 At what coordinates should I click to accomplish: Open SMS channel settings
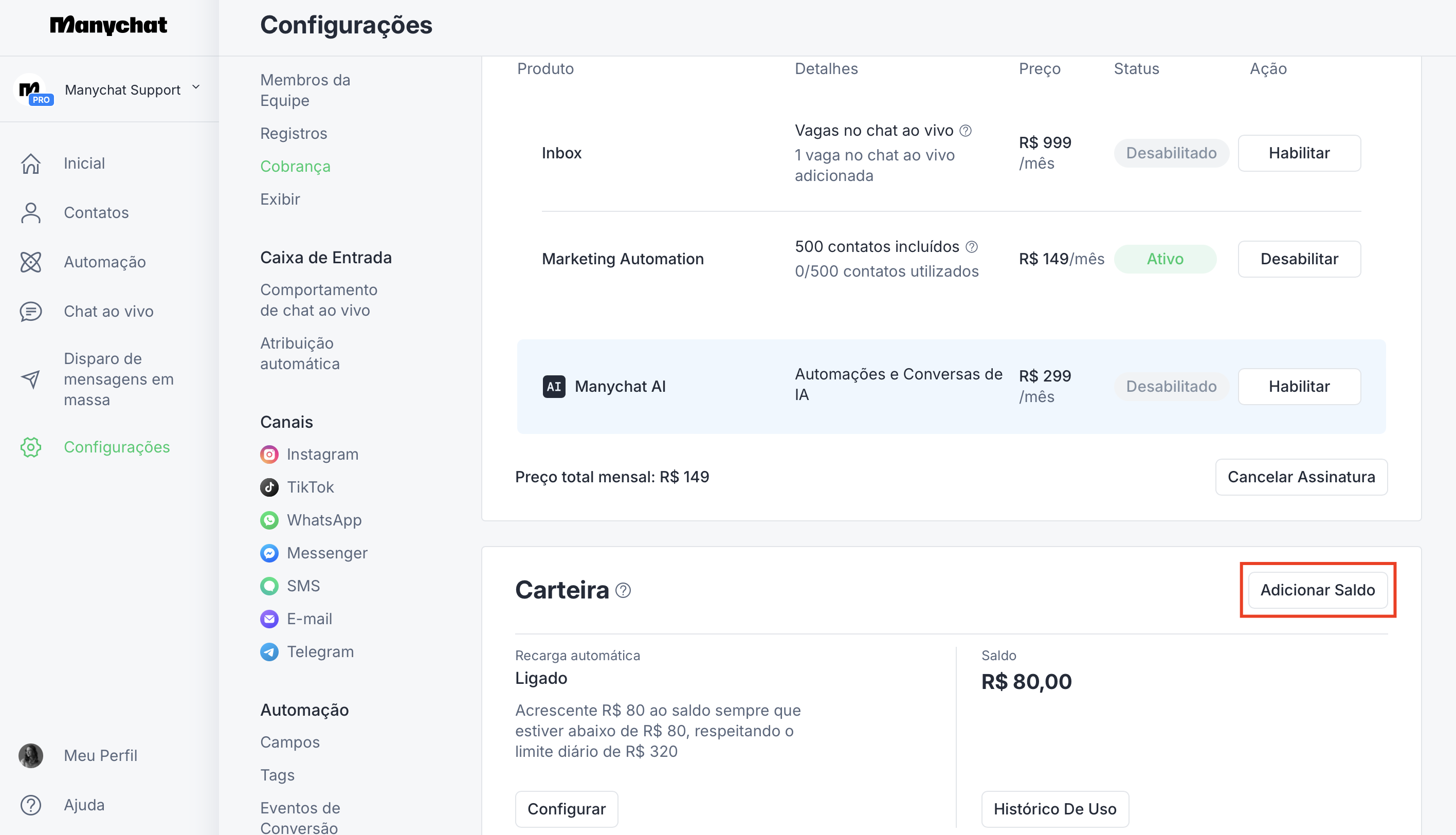[303, 586]
